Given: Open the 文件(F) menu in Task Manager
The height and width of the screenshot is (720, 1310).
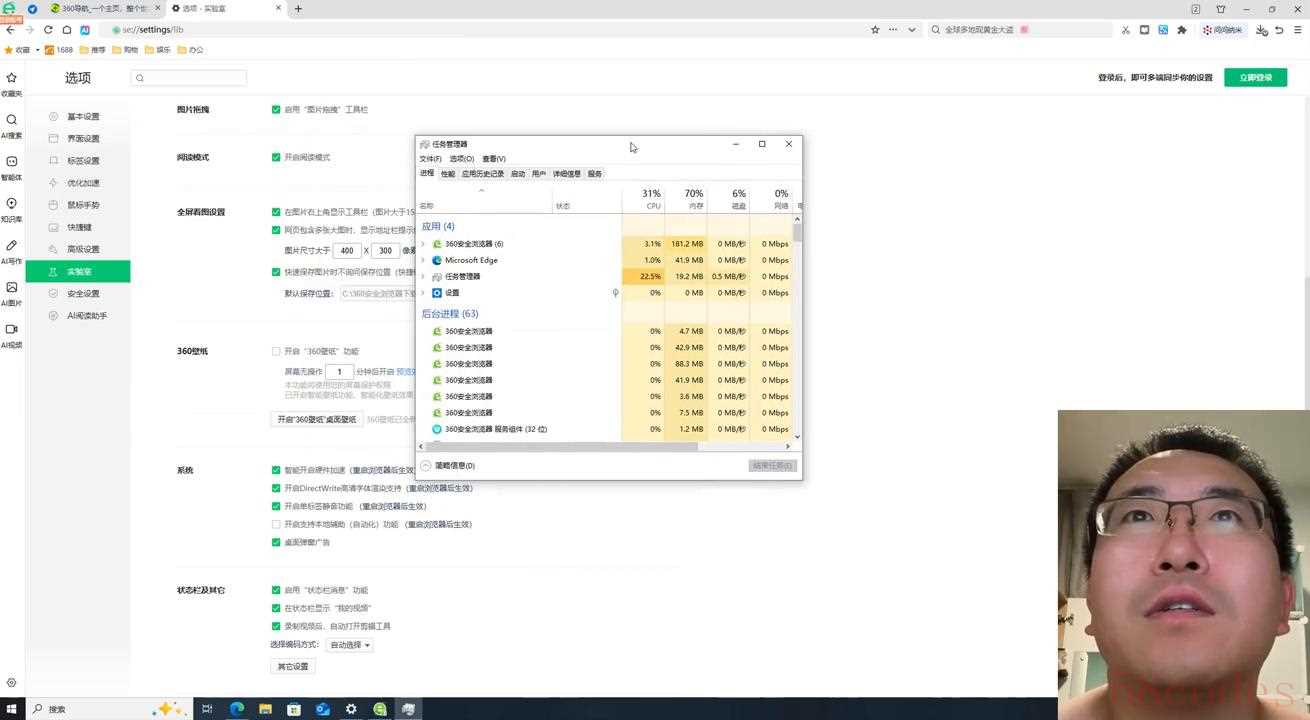Looking at the screenshot, I should [x=430, y=159].
